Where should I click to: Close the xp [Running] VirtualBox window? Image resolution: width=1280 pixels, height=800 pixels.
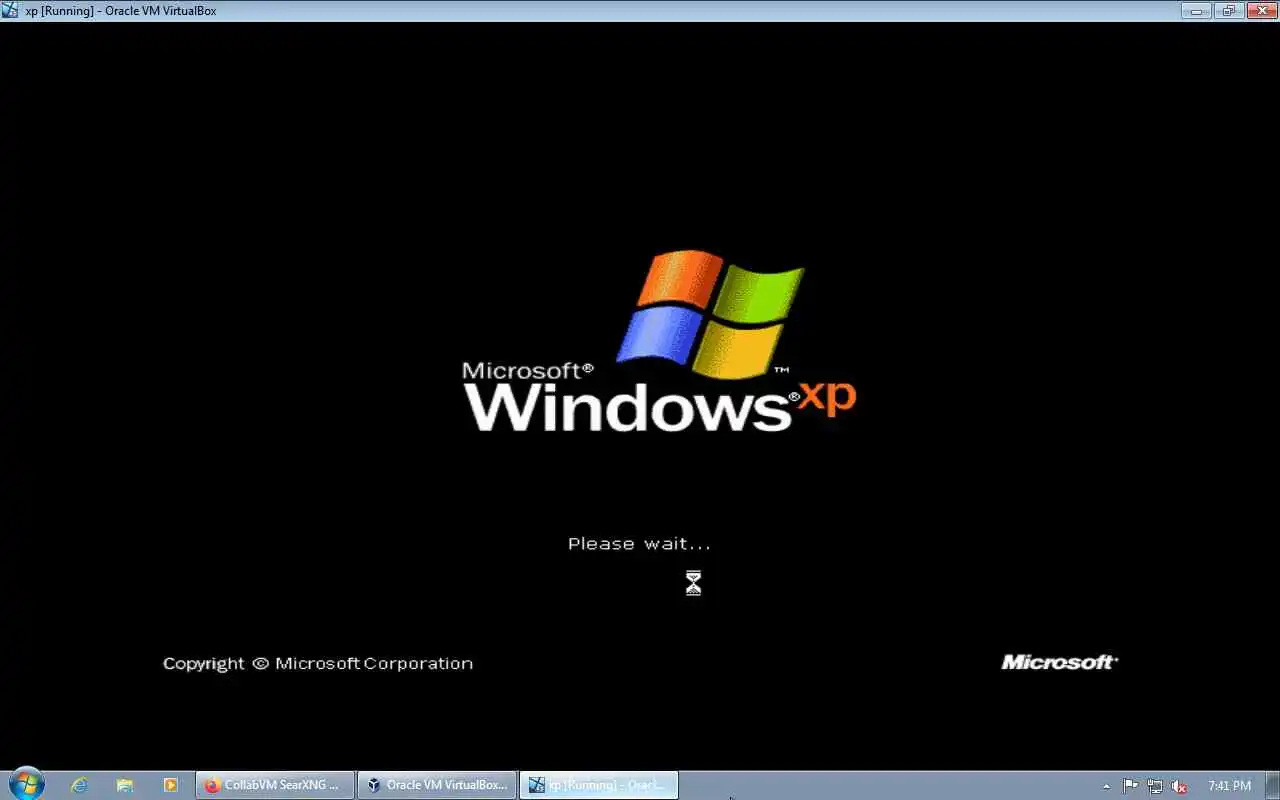pyautogui.click(x=1260, y=11)
